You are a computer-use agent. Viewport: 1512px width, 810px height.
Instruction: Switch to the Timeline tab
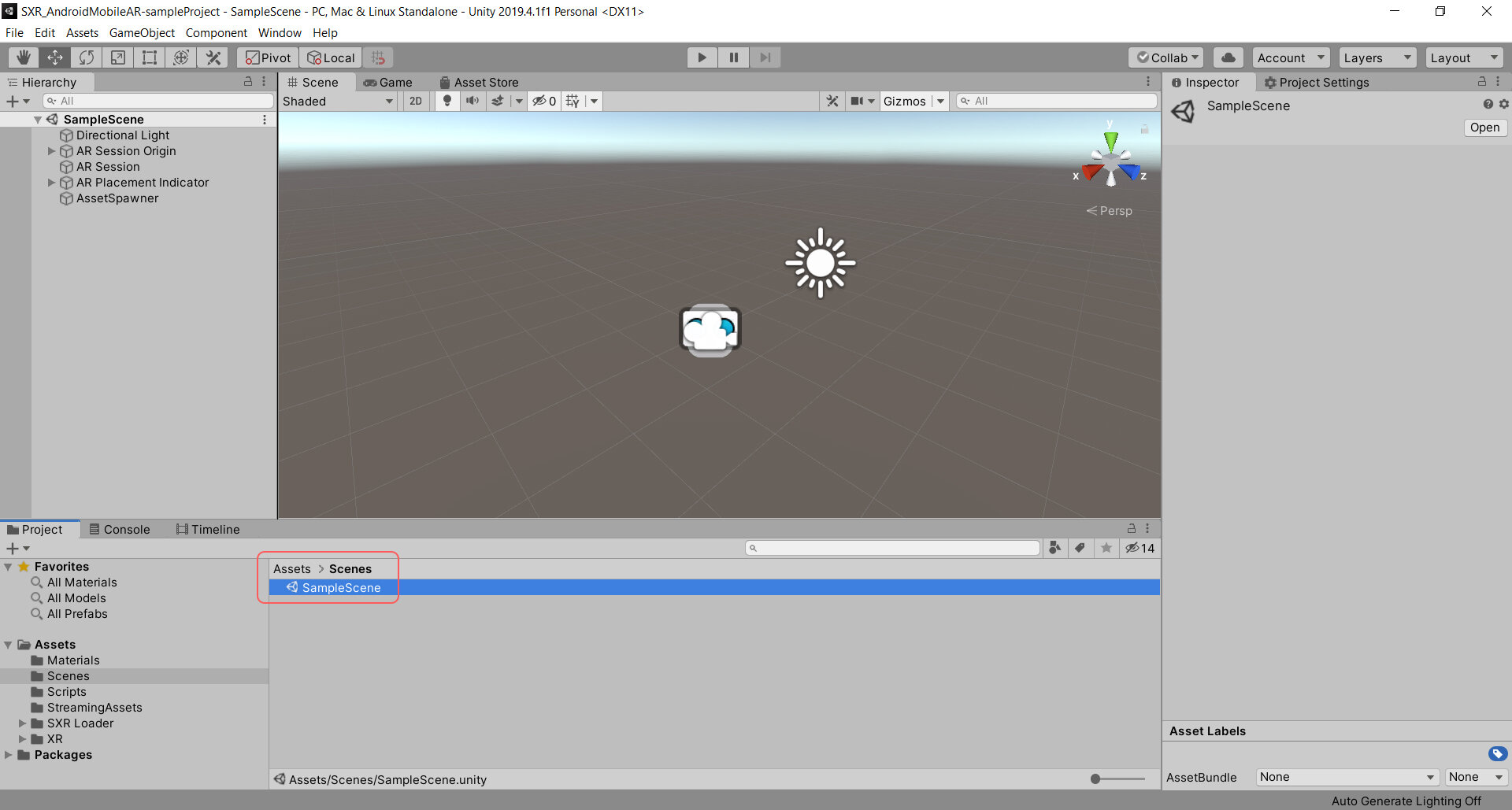point(209,529)
